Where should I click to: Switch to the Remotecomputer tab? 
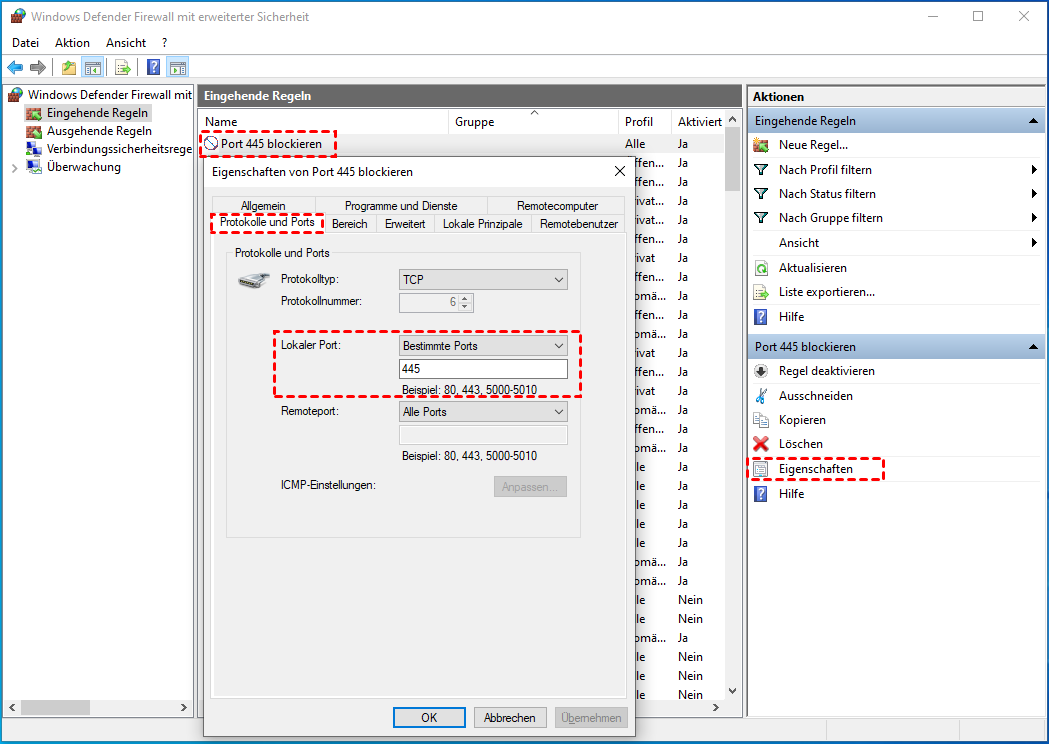point(557,206)
